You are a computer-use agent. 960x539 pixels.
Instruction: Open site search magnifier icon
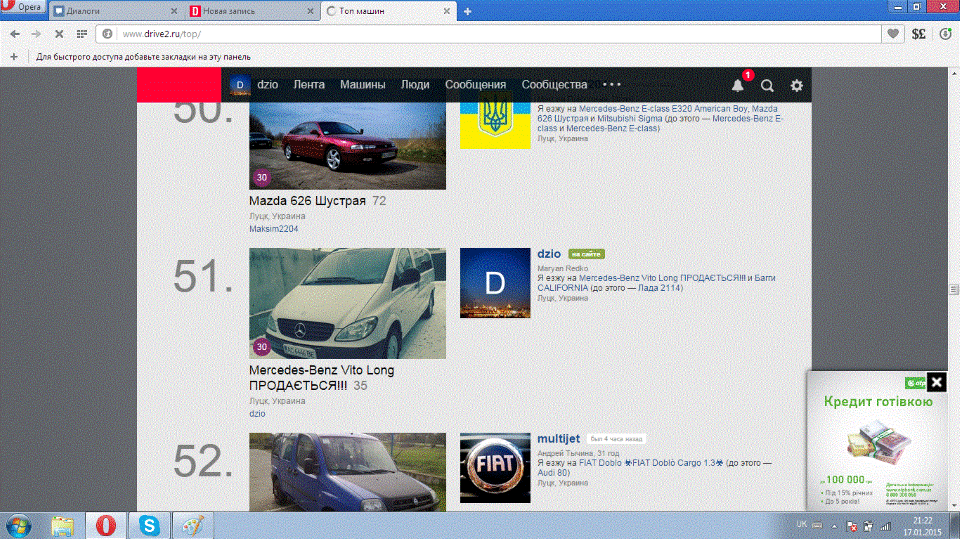tap(767, 86)
